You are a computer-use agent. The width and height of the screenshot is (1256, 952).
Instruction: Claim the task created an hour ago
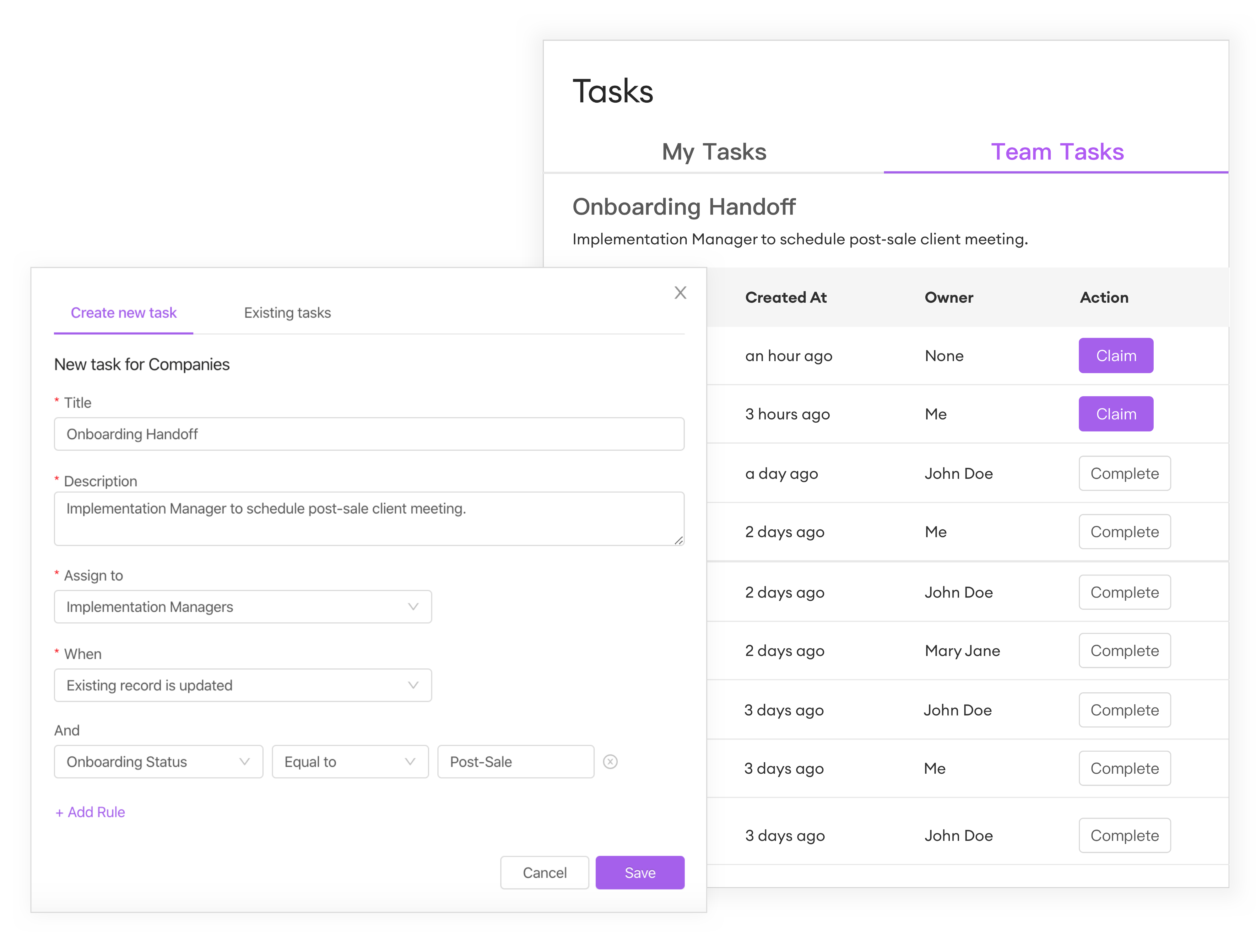click(x=1116, y=356)
